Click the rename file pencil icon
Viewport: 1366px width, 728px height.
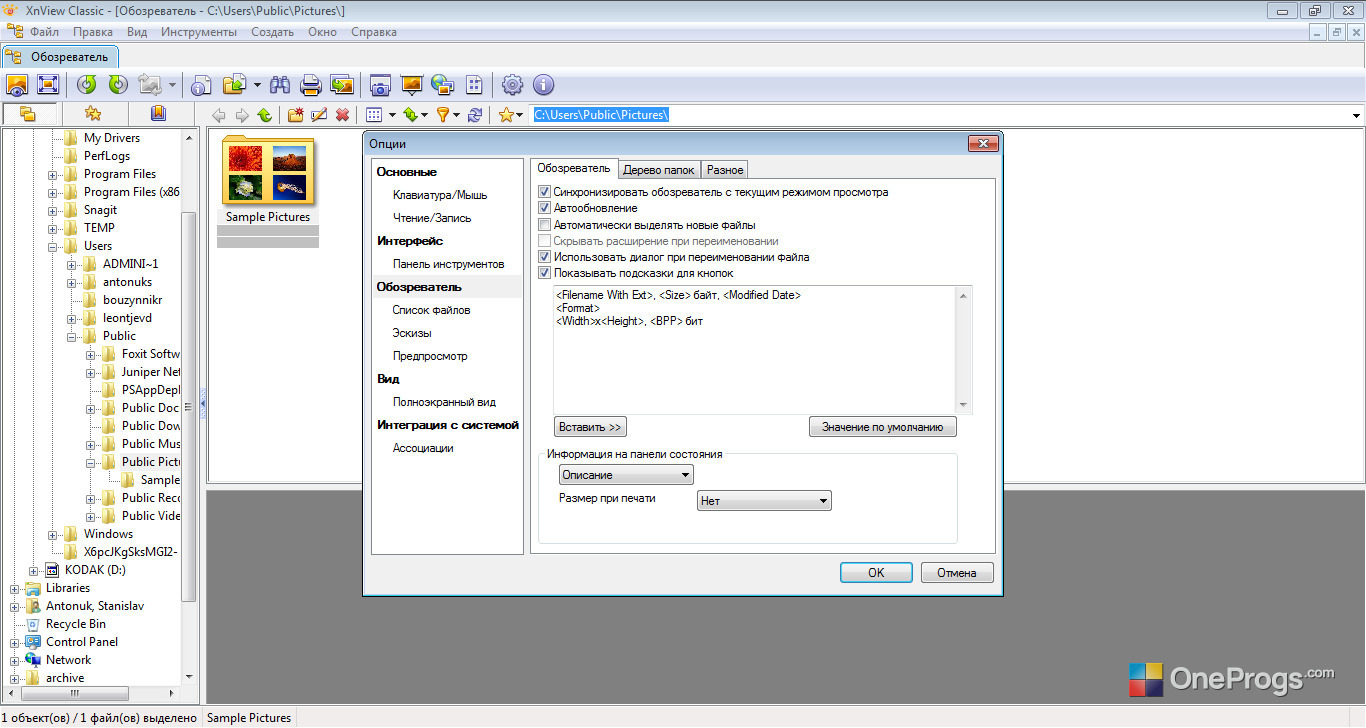320,115
